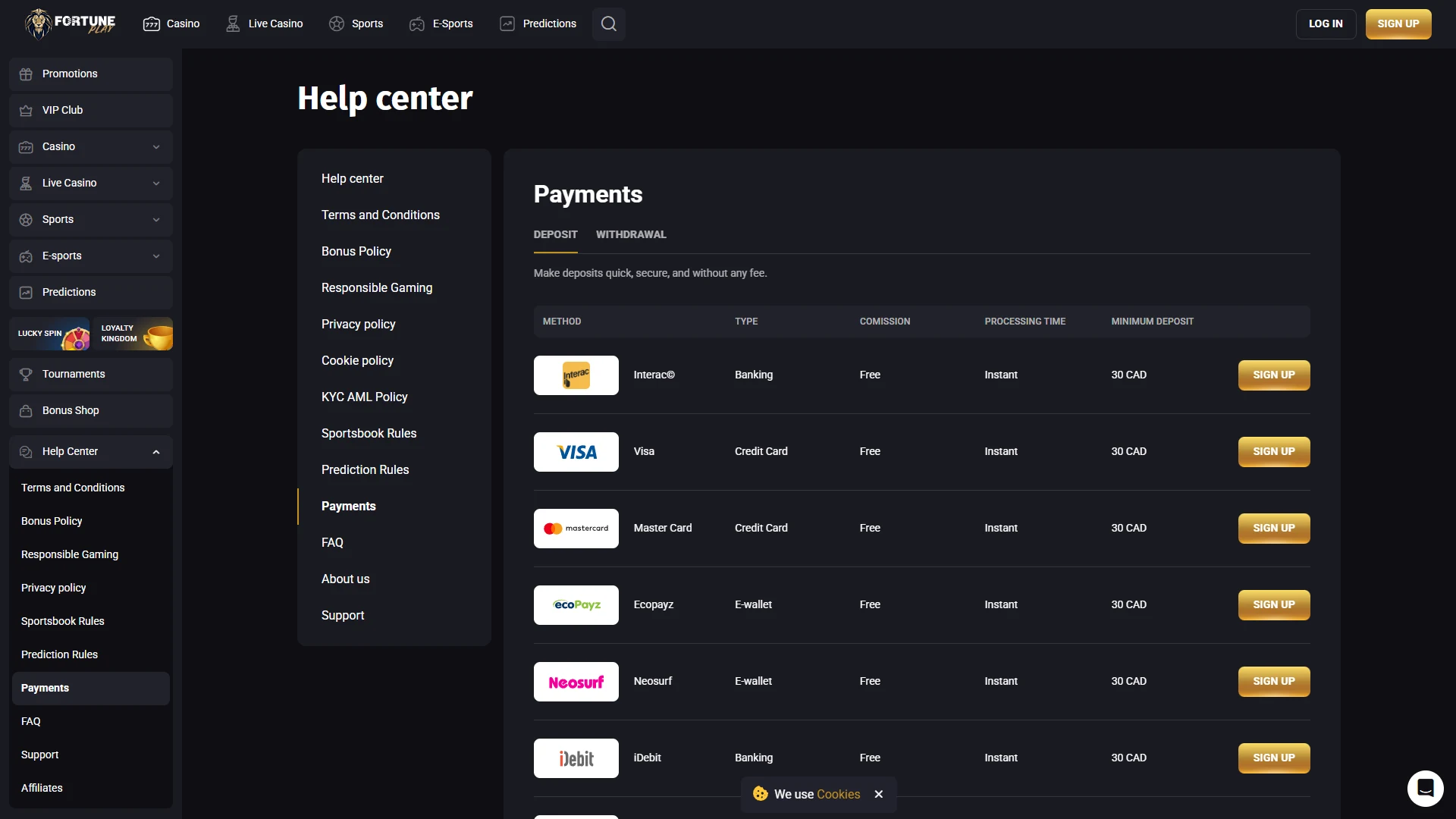Open Support in help menu
Image resolution: width=1456 pixels, height=819 pixels.
343,615
